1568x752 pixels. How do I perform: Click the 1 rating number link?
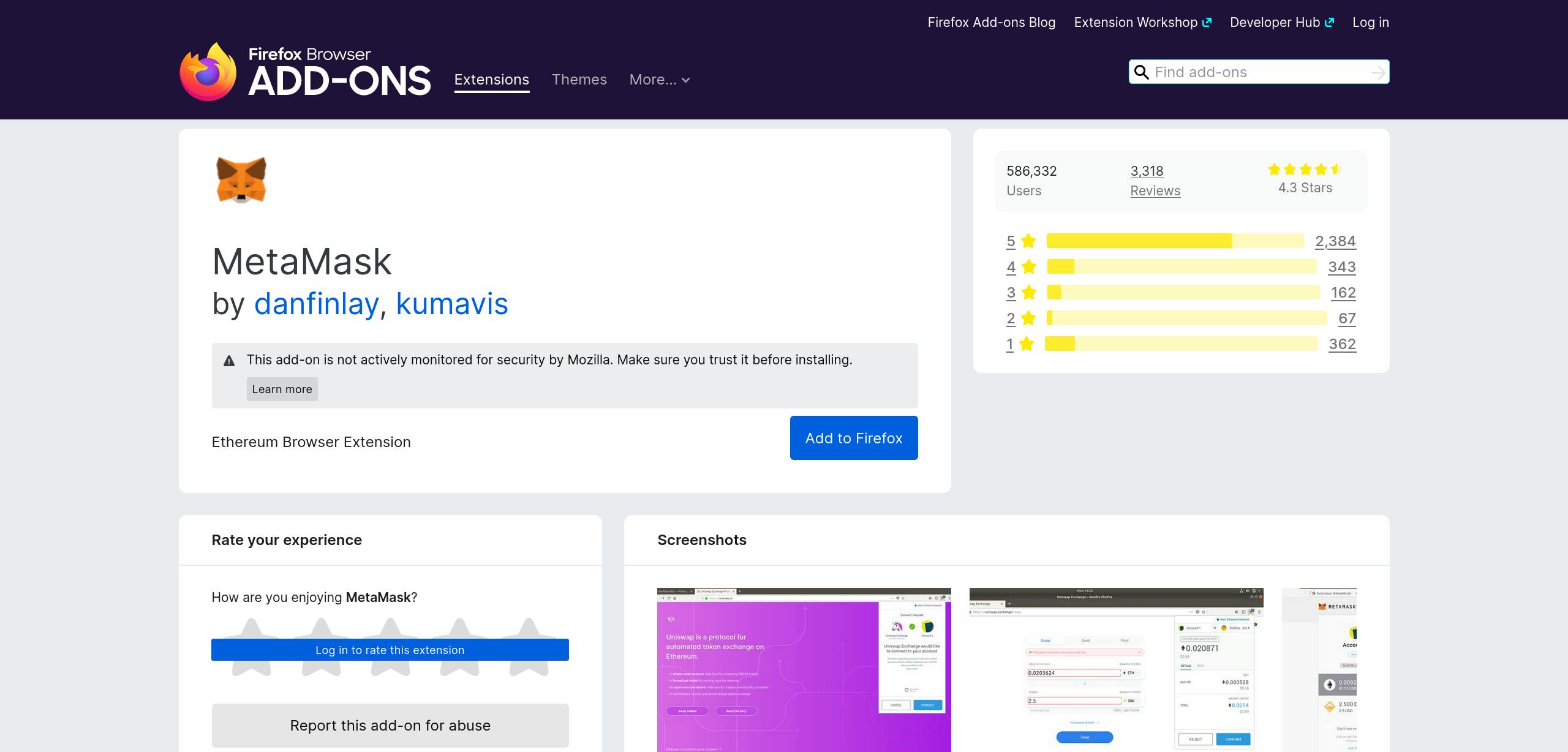(1009, 344)
